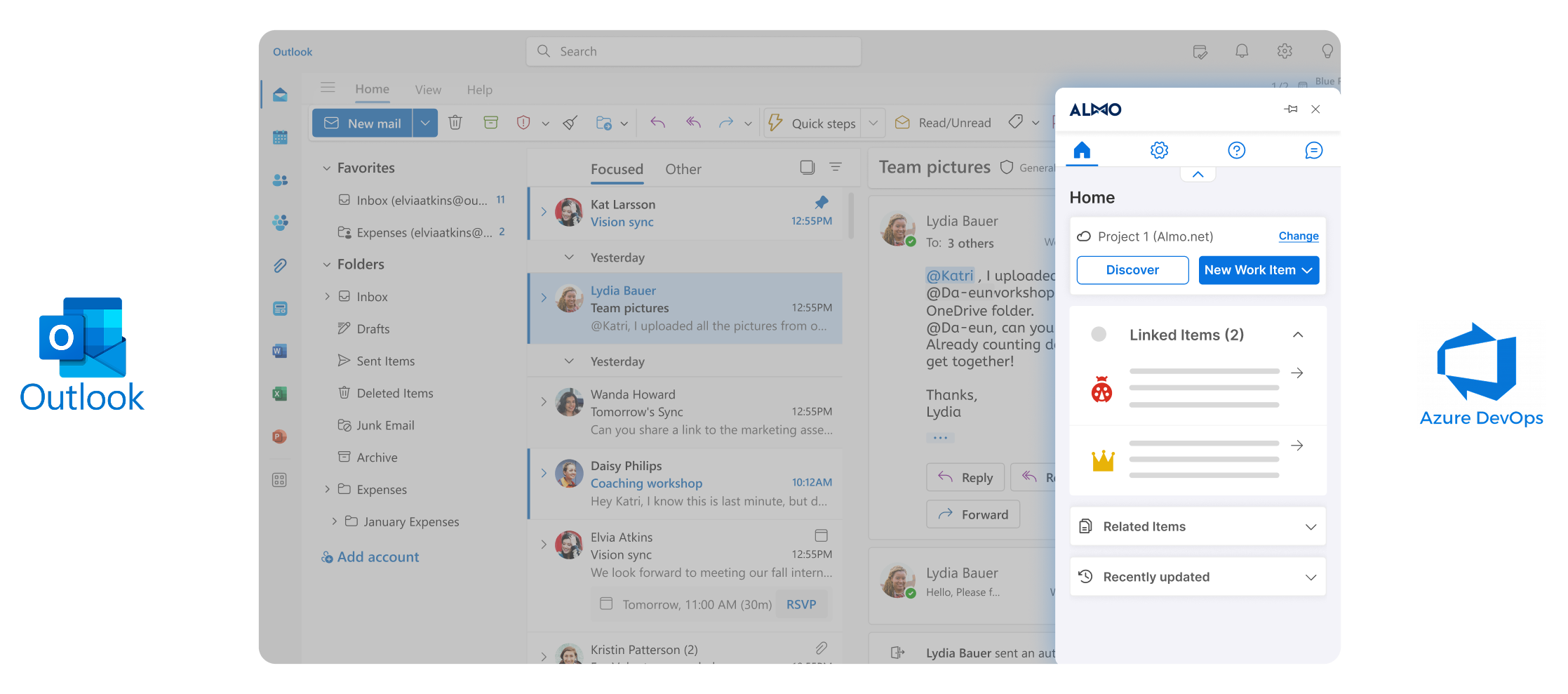Open ALMO settings gear tab
The image size is (1568, 694).
click(1159, 150)
